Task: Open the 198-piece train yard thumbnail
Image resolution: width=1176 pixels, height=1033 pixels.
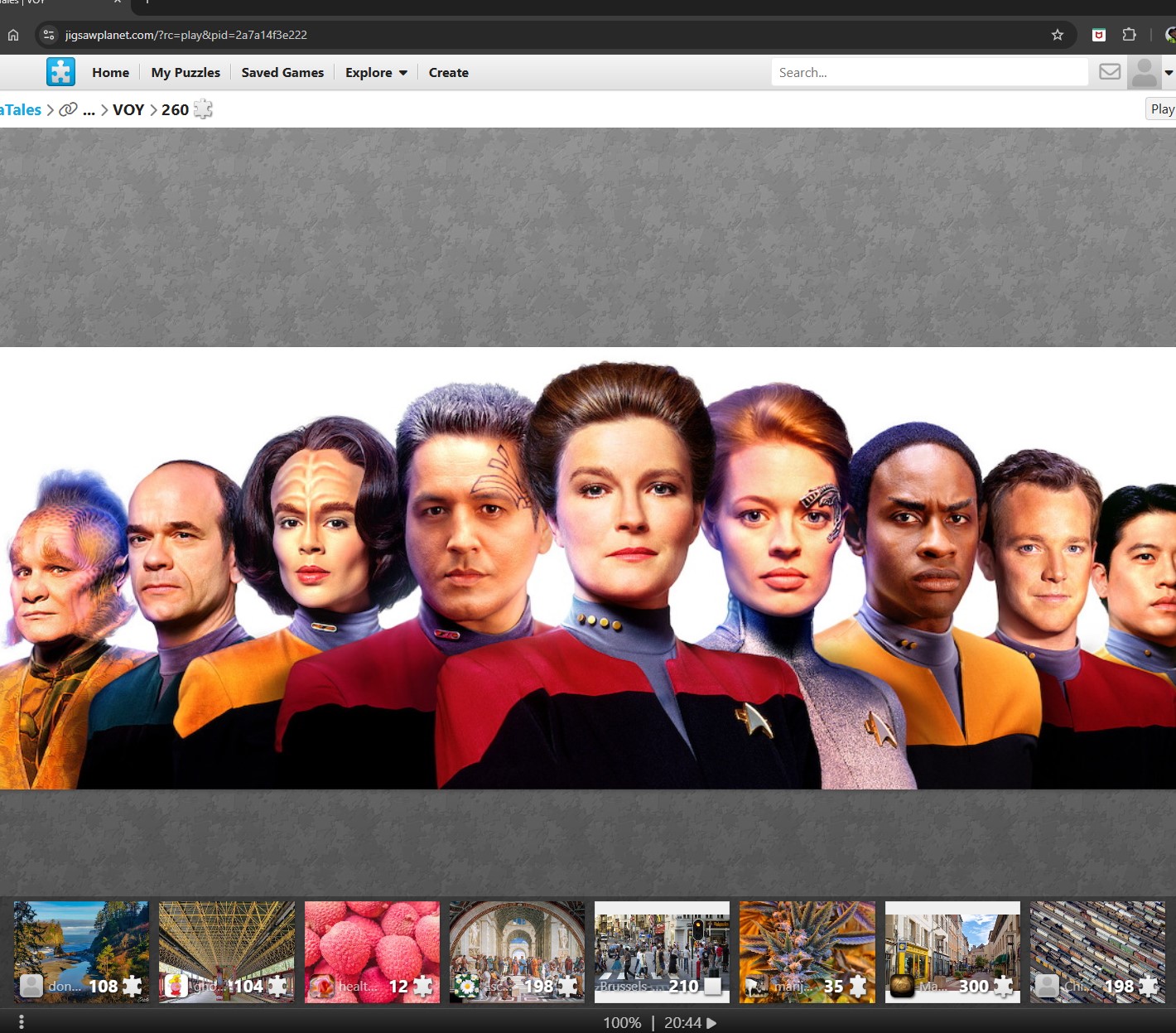Action: click(x=1097, y=952)
